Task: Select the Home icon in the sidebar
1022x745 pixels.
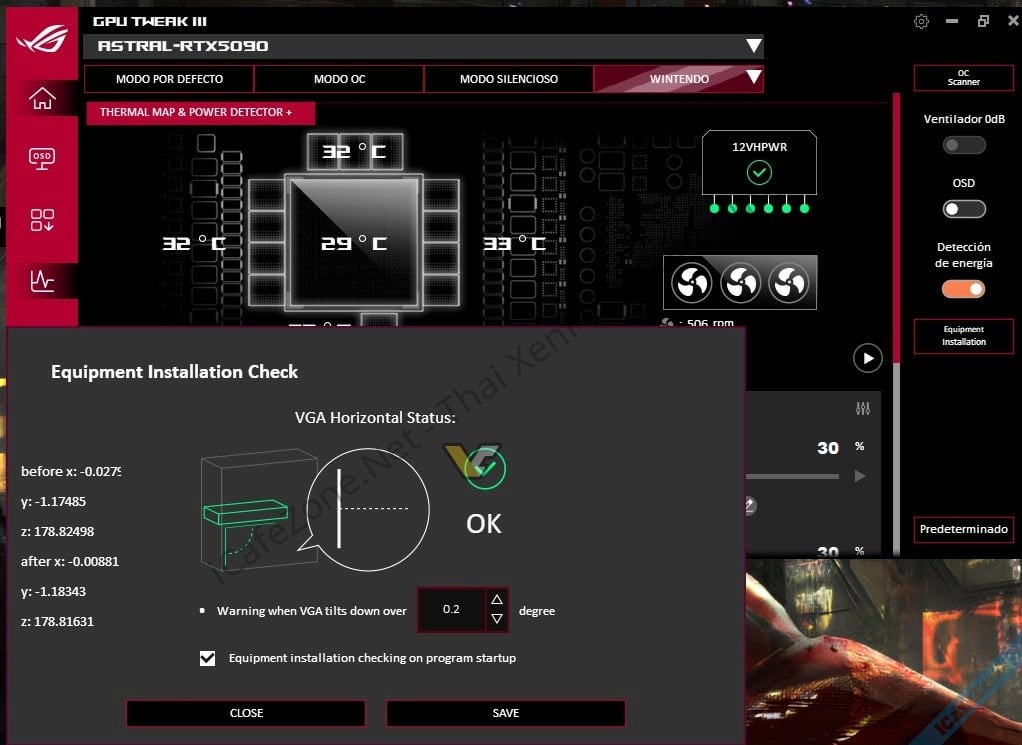Action: [x=41, y=98]
